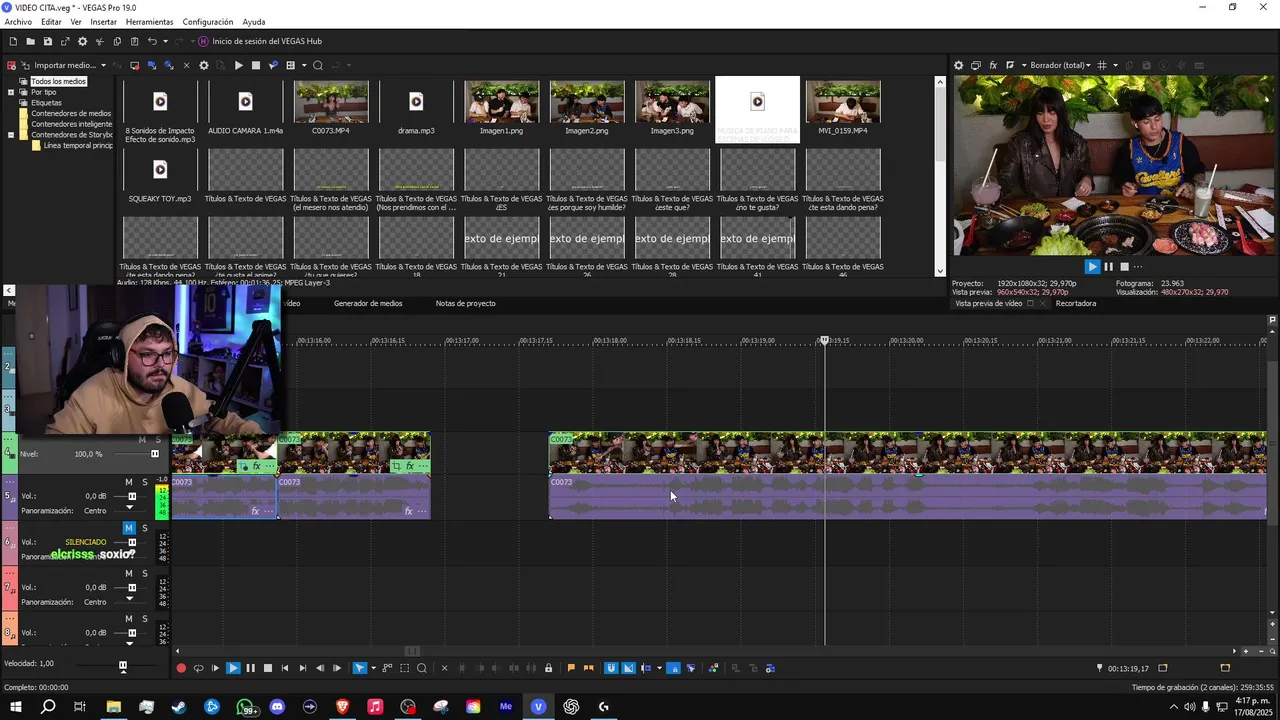Stop media preview in Project Media toolbar

(x=255, y=65)
